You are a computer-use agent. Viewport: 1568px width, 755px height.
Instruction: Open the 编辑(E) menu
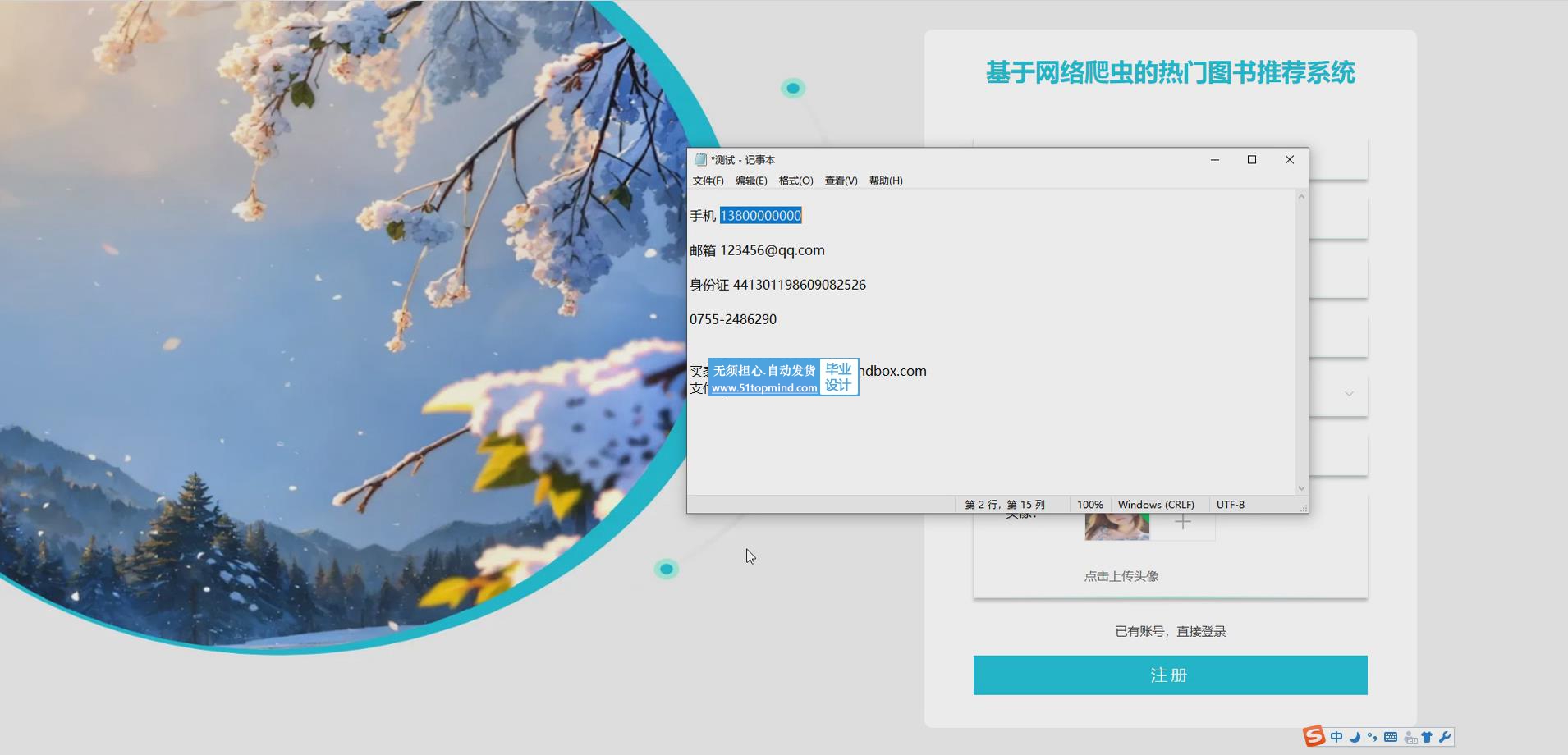[x=751, y=181]
